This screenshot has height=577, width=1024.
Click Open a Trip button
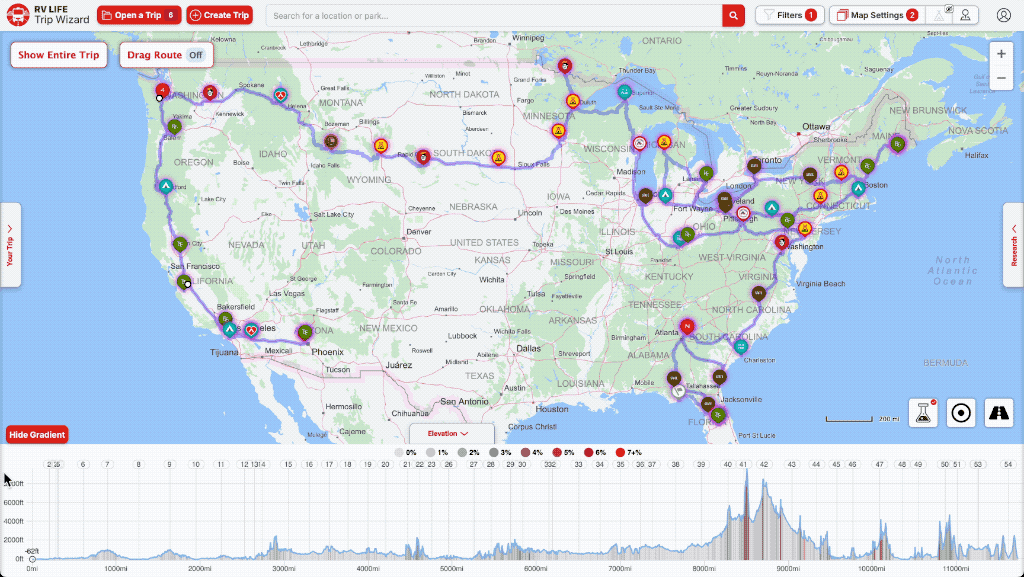(139, 15)
